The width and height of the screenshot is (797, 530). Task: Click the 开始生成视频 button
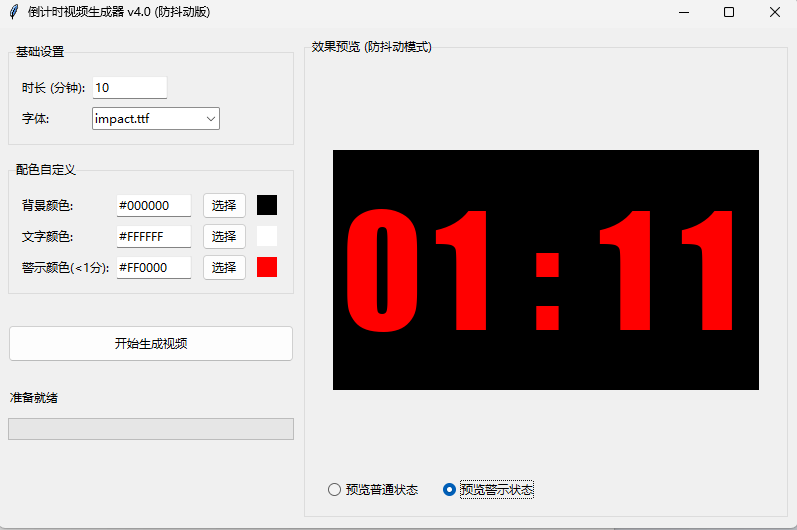151,344
